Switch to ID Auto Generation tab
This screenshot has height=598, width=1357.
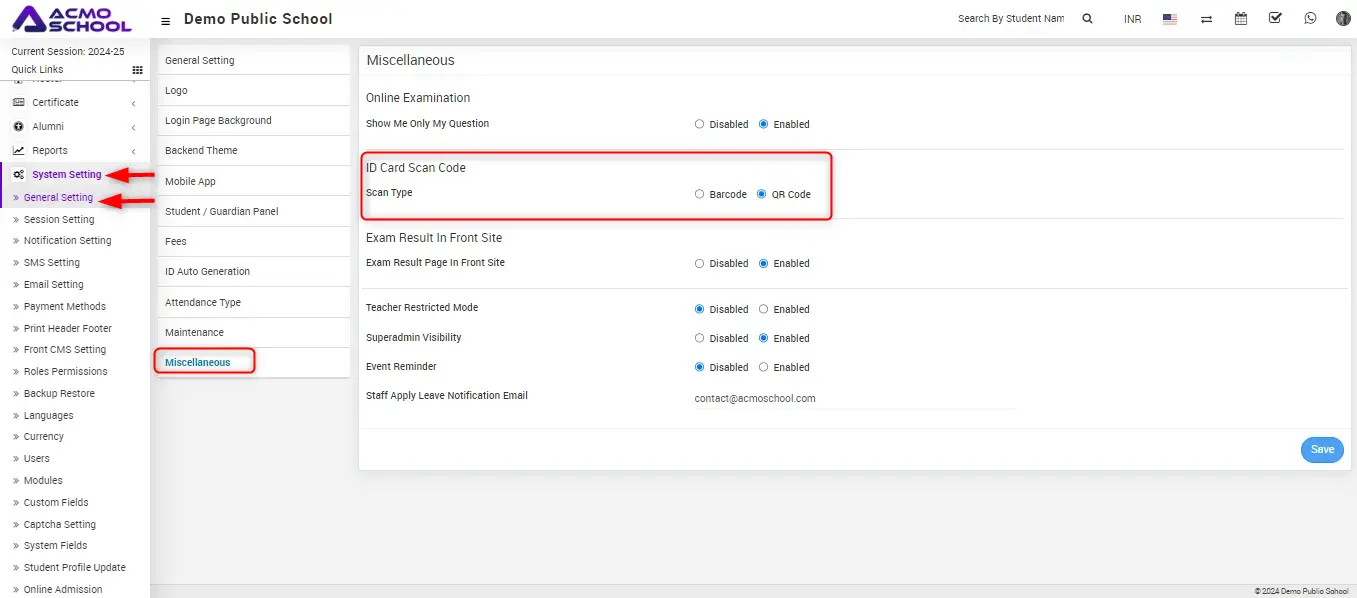point(207,271)
